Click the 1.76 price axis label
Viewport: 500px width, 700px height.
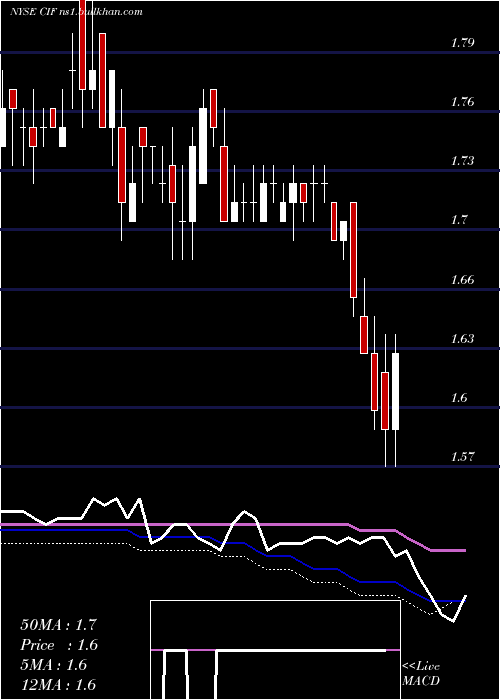click(x=462, y=102)
